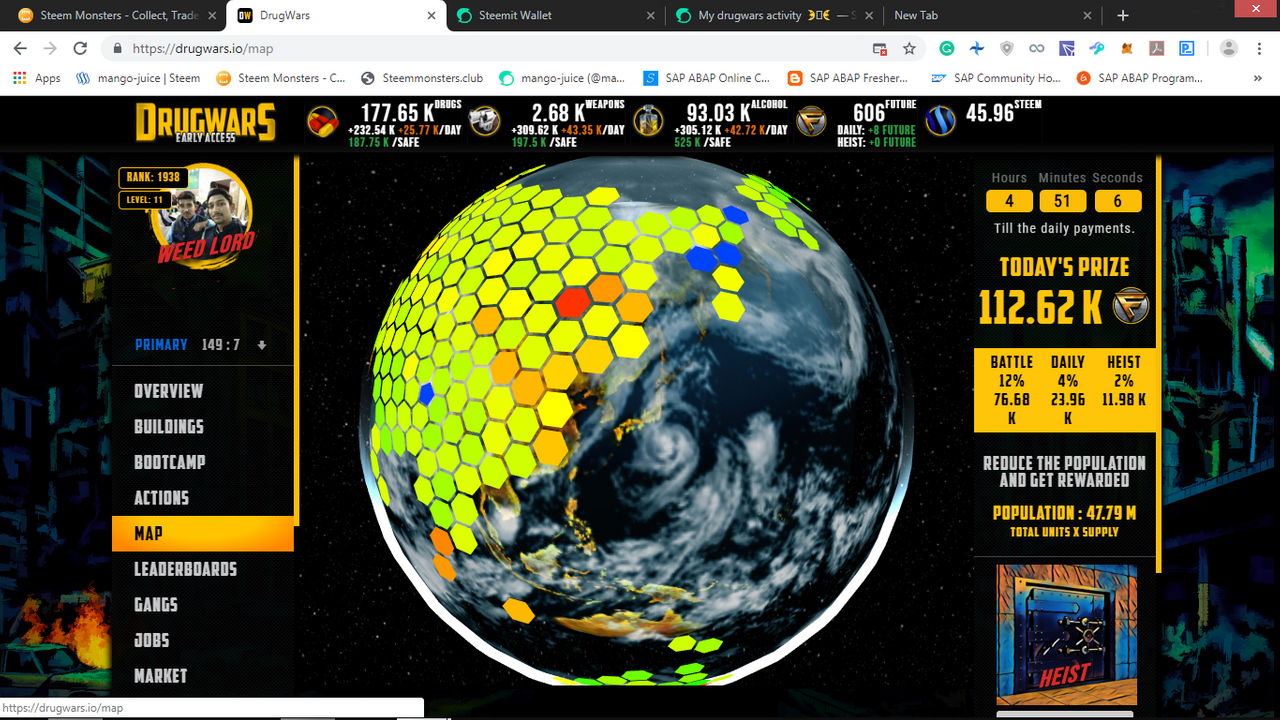The image size is (1280, 720).
Task: Open the Heist vault image
Action: [x=1067, y=636]
